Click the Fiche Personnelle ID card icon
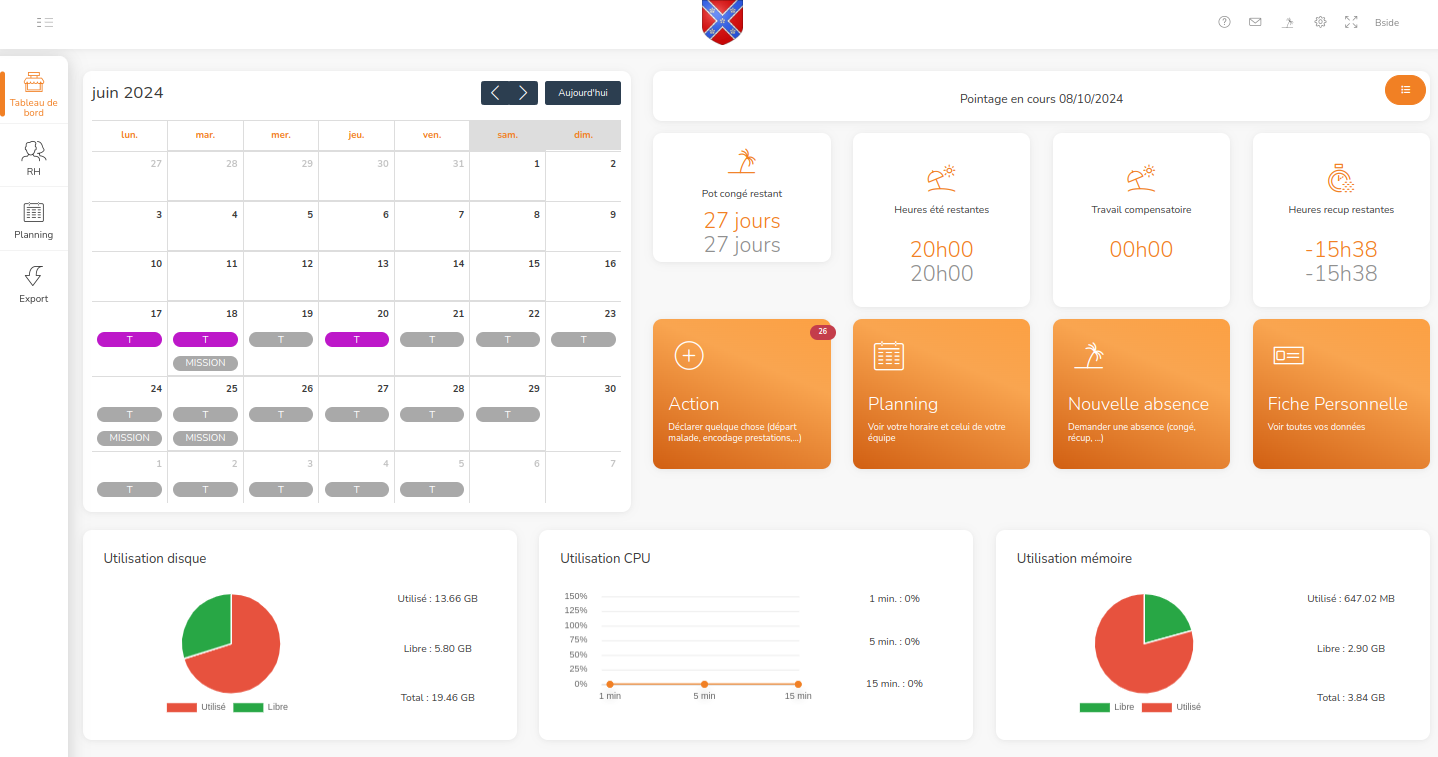Viewport: 1438px width, 757px height. (x=1287, y=355)
